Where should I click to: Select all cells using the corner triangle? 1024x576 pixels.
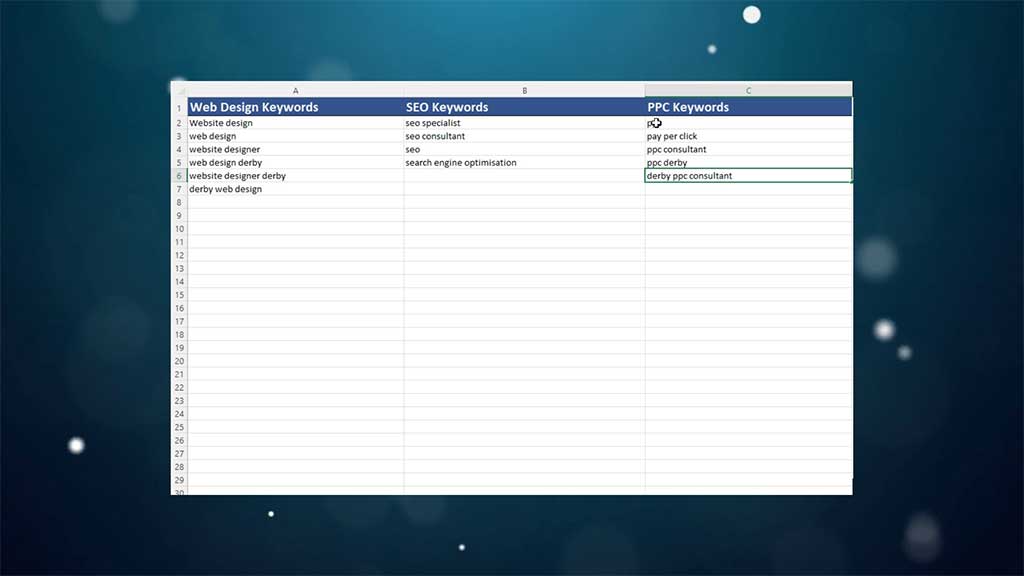(x=179, y=90)
